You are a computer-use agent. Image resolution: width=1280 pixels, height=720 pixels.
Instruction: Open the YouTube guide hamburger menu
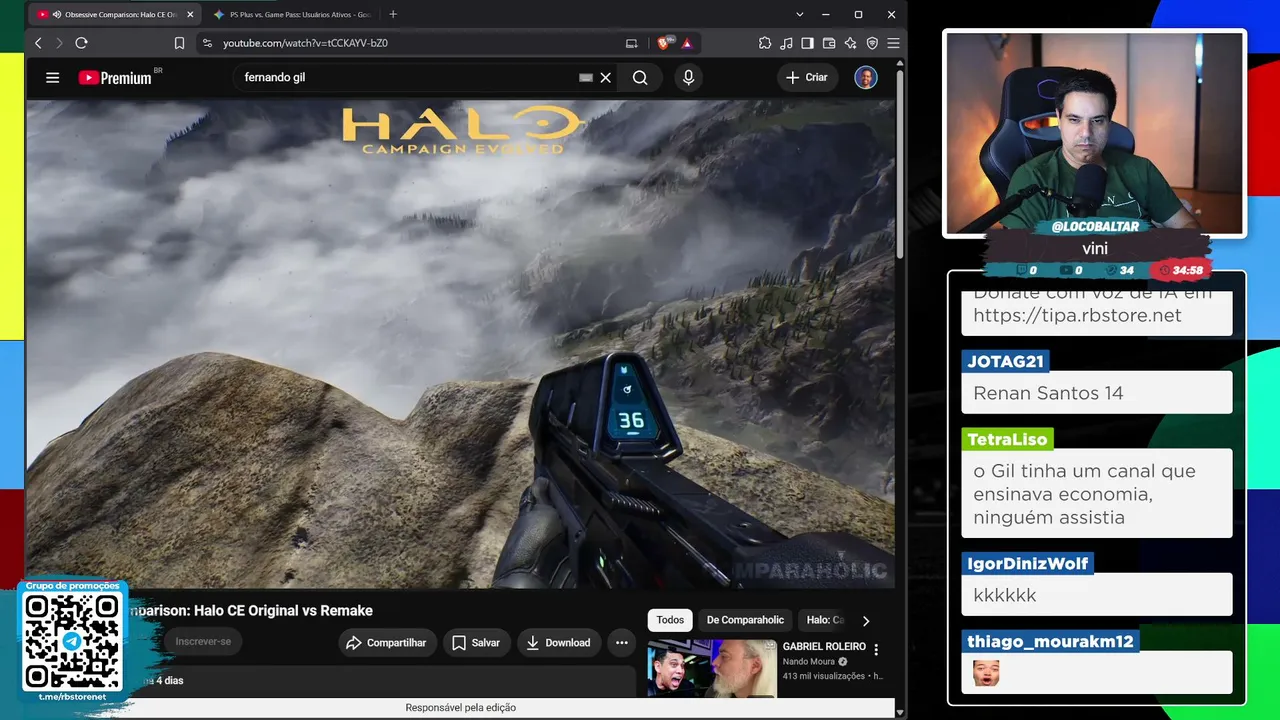(53, 77)
